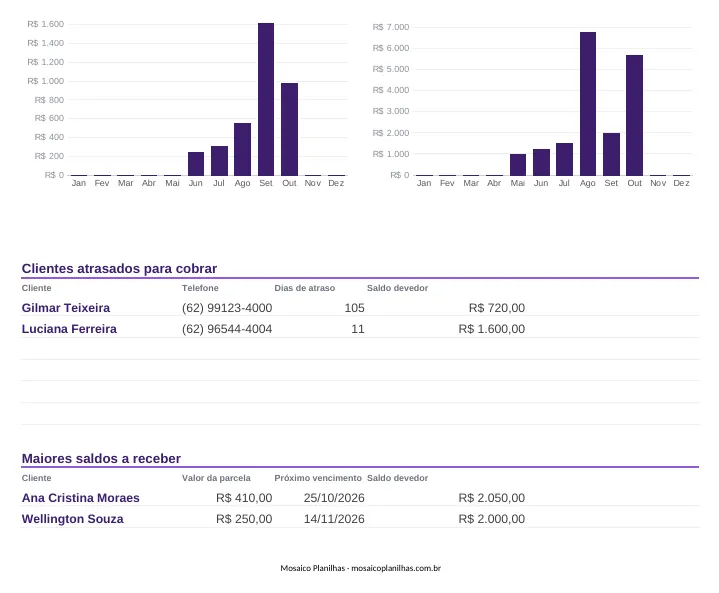The image size is (719, 593).
Task: Open client Gilmar Teixeira
Action: tap(66, 308)
